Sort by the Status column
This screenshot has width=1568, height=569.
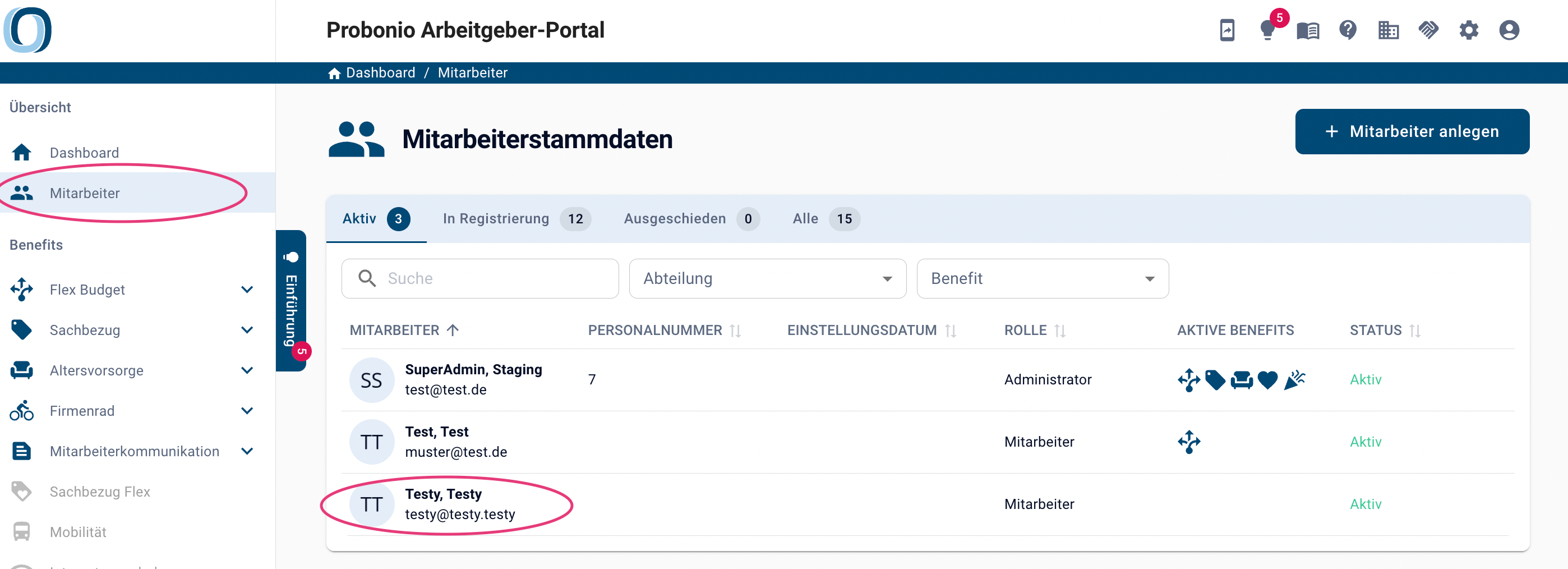[1385, 329]
